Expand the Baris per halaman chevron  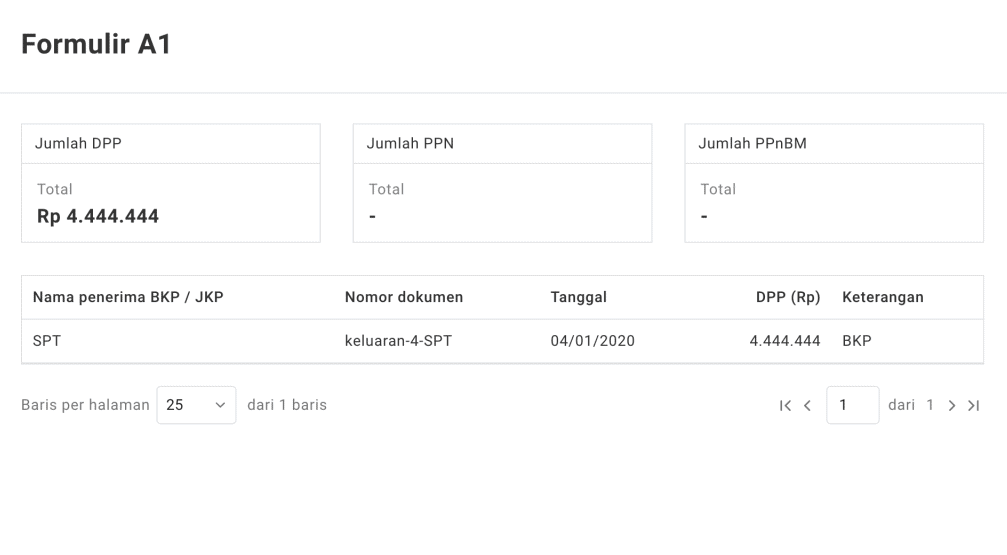220,405
